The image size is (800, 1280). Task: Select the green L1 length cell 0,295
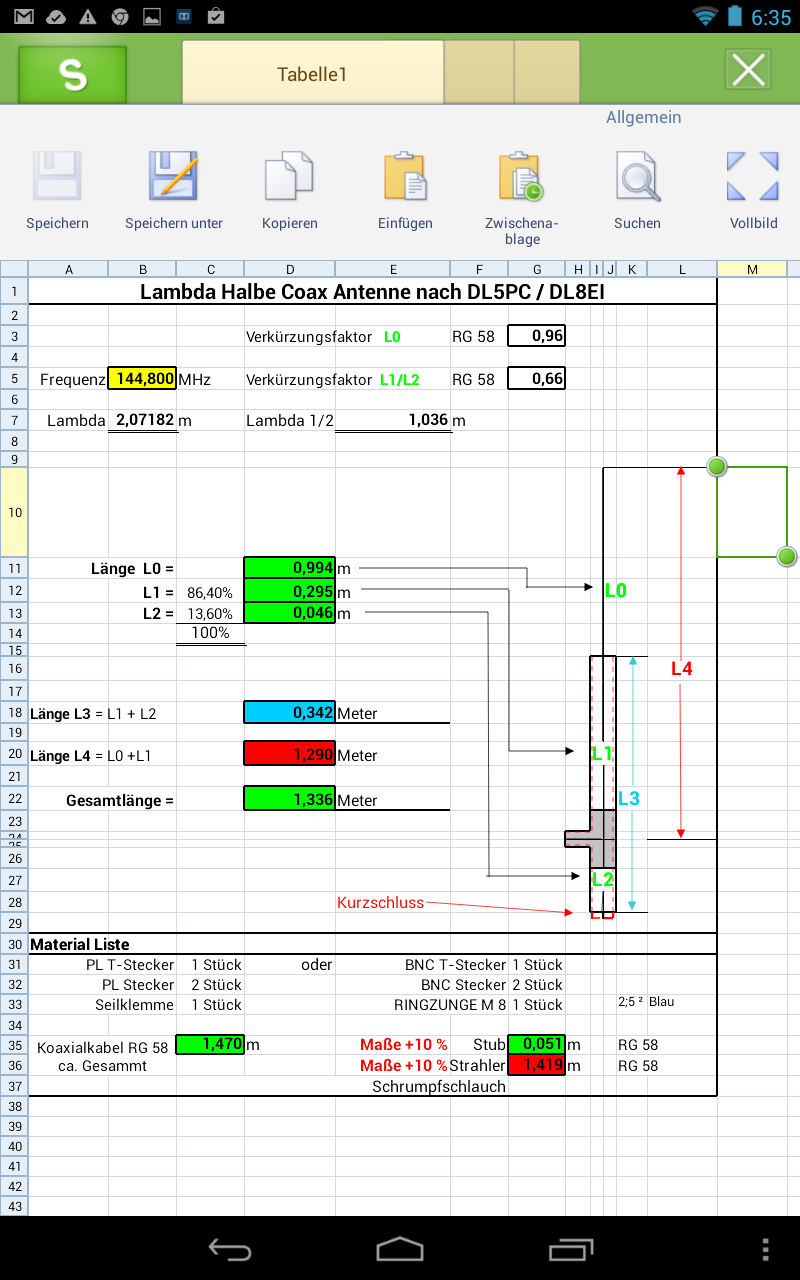click(289, 592)
